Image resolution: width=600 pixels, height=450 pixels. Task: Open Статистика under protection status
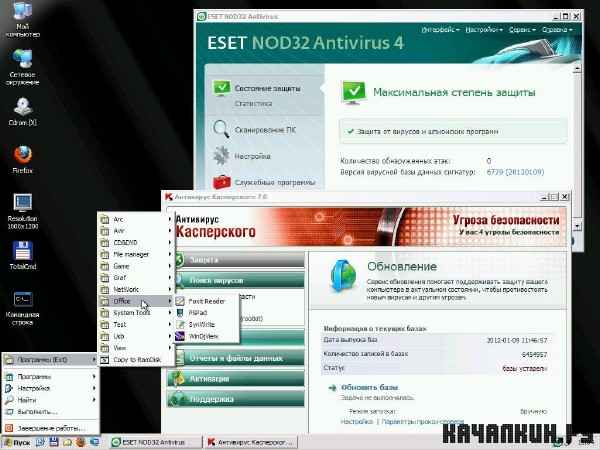pos(253,103)
